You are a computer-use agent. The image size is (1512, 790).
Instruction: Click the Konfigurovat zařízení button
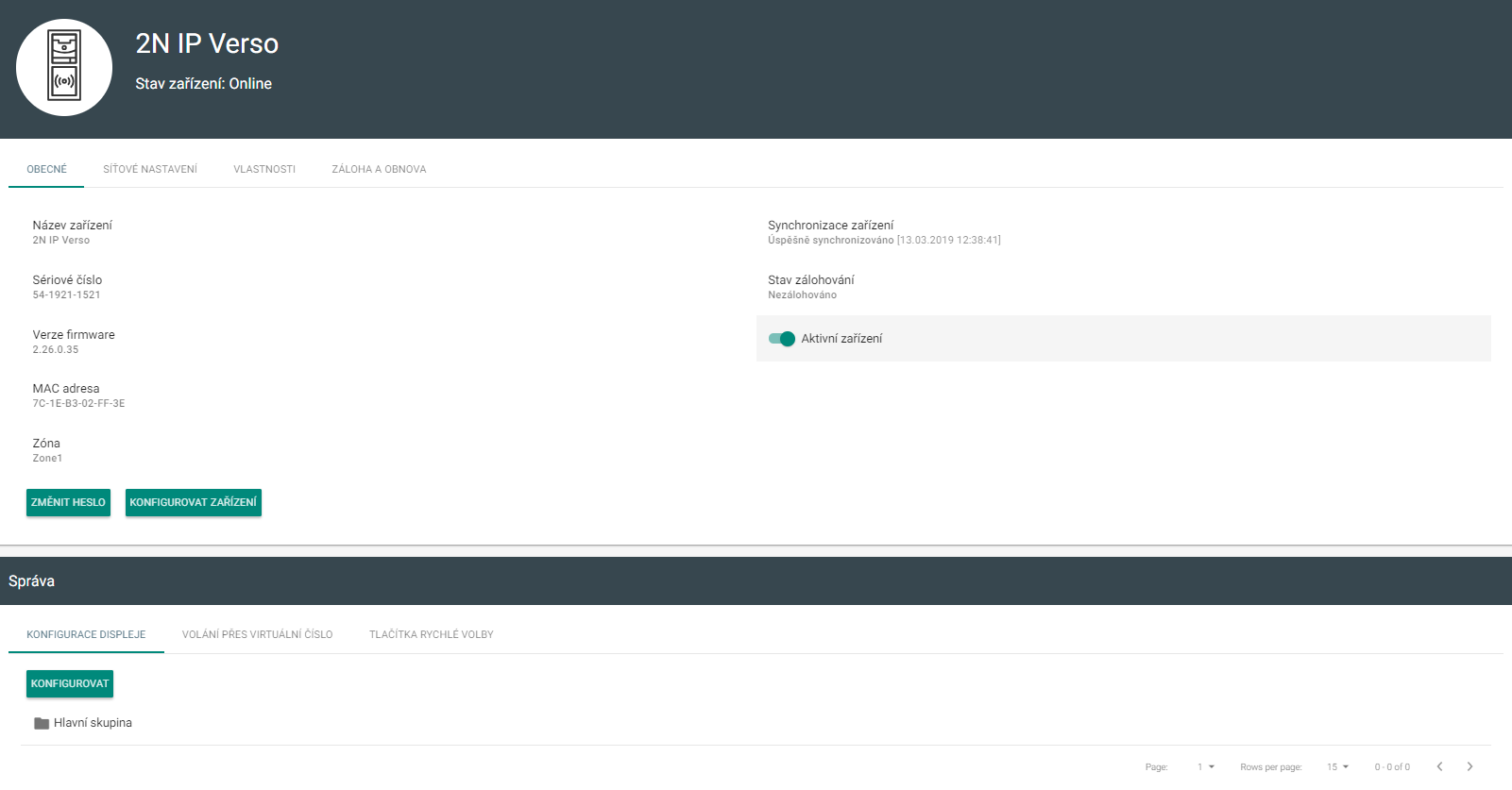(194, 502)
